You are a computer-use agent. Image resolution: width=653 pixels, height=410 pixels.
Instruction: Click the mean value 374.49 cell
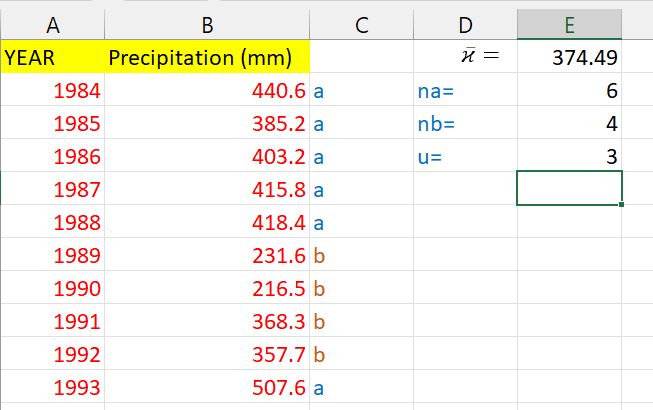tap(569, 58)
